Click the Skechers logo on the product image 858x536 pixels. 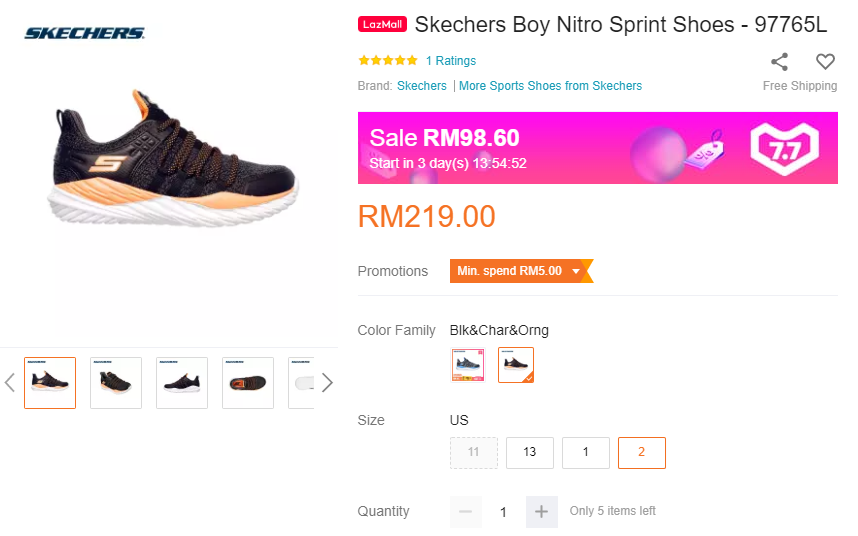coord(85,33)
